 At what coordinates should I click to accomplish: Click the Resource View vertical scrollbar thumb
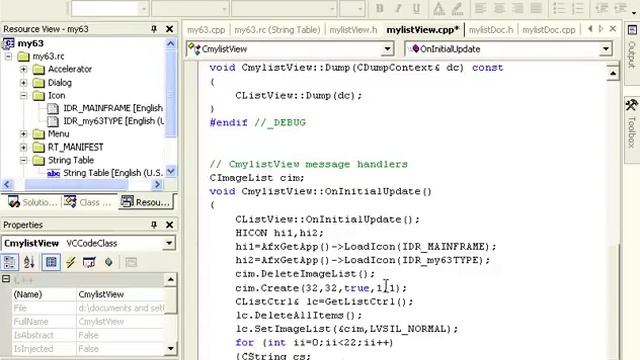[x=171, y=95]
